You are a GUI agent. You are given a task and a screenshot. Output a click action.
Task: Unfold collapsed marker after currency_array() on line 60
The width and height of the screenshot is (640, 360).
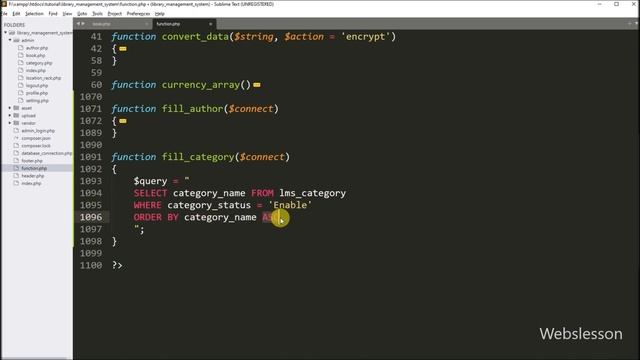point(257,85)
